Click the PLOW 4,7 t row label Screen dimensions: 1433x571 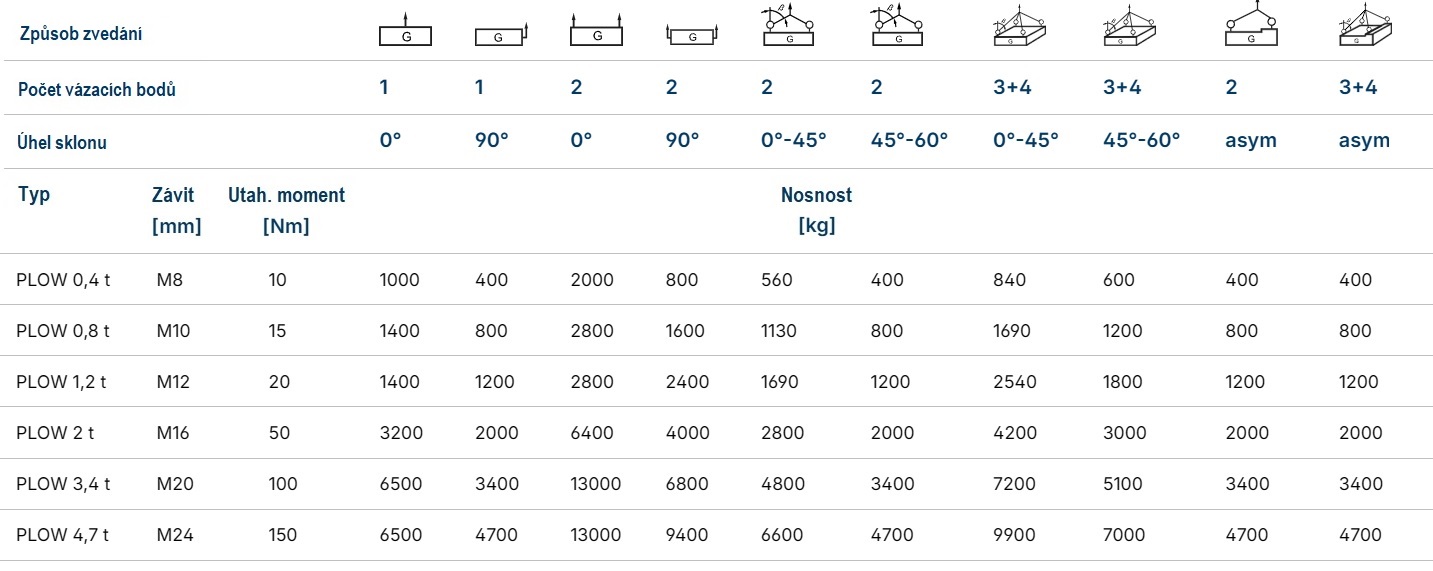pyautogui.click(x=63, y=535)
